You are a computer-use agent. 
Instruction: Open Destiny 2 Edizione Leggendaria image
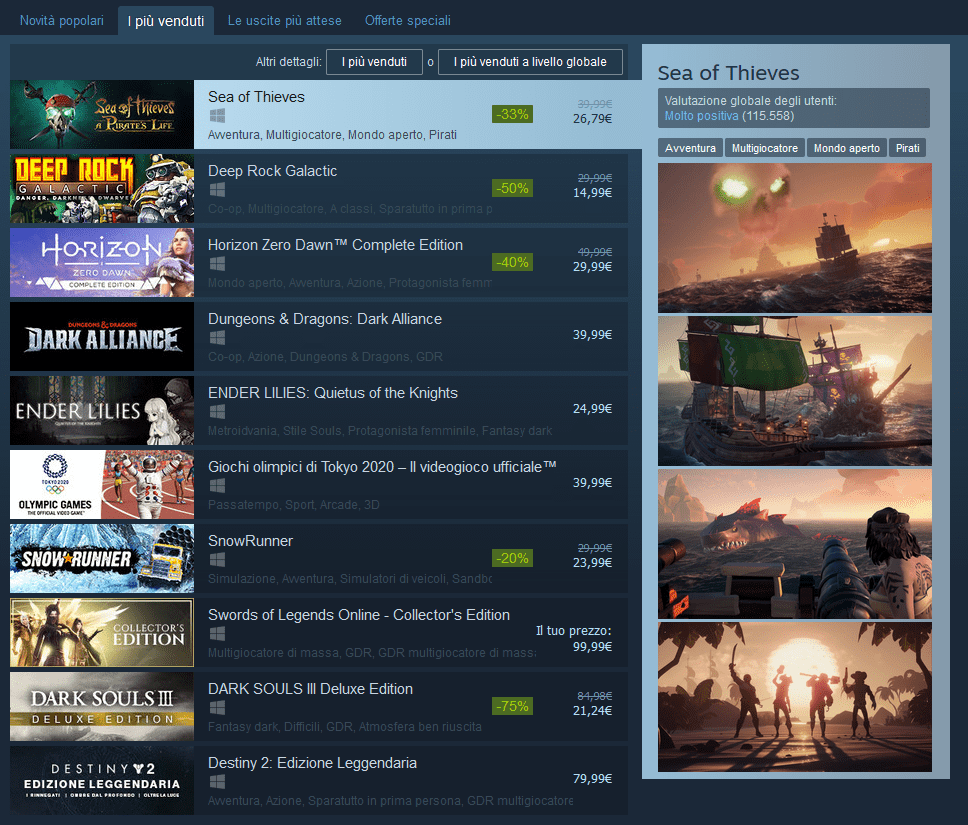(x=102, y=781)
